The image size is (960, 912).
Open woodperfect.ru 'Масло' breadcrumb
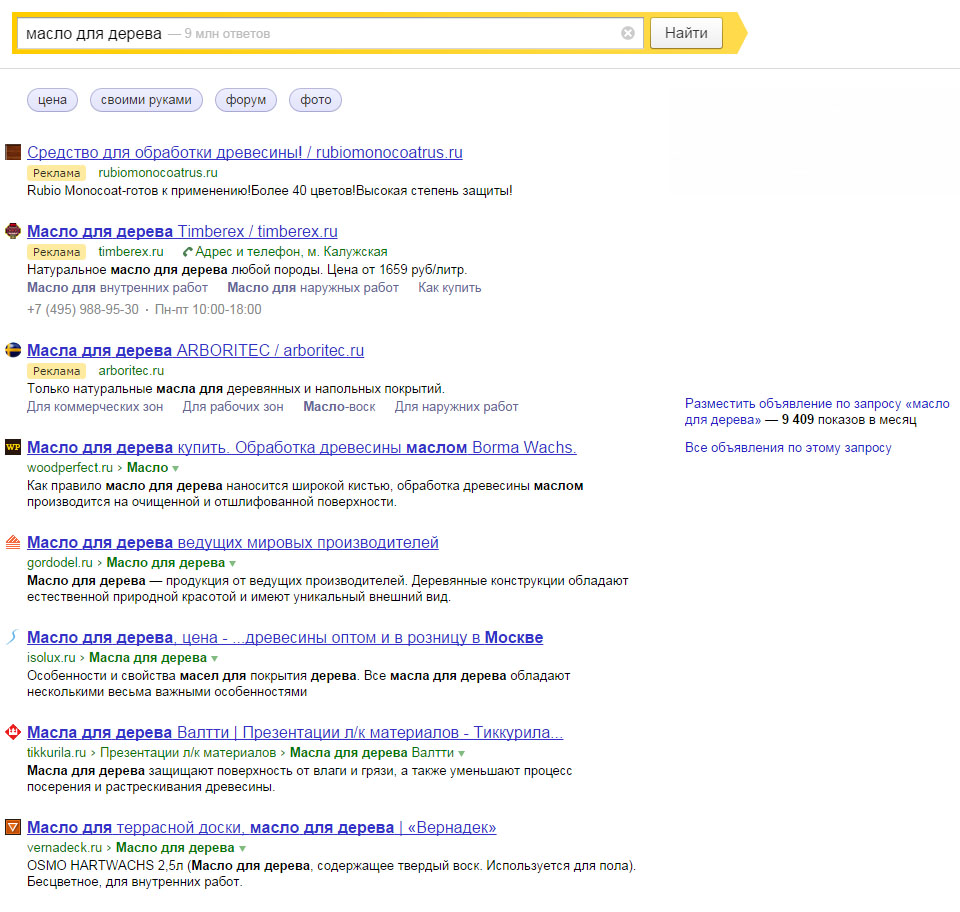pos(148,468)
